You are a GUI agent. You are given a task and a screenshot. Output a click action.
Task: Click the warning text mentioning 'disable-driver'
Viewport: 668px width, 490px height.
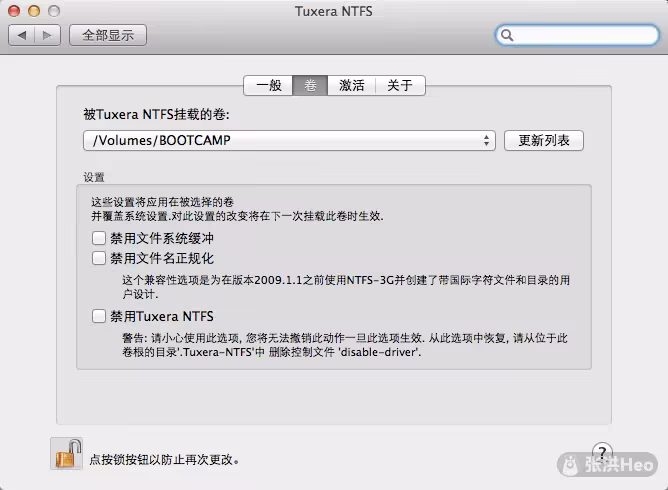pyautogui.click(x=345, y=345)
